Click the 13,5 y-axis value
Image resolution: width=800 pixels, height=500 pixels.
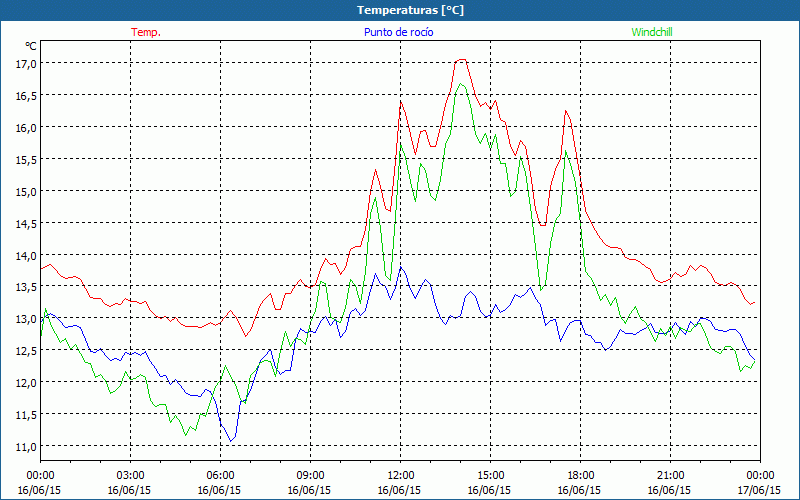[x=28, y=287]
